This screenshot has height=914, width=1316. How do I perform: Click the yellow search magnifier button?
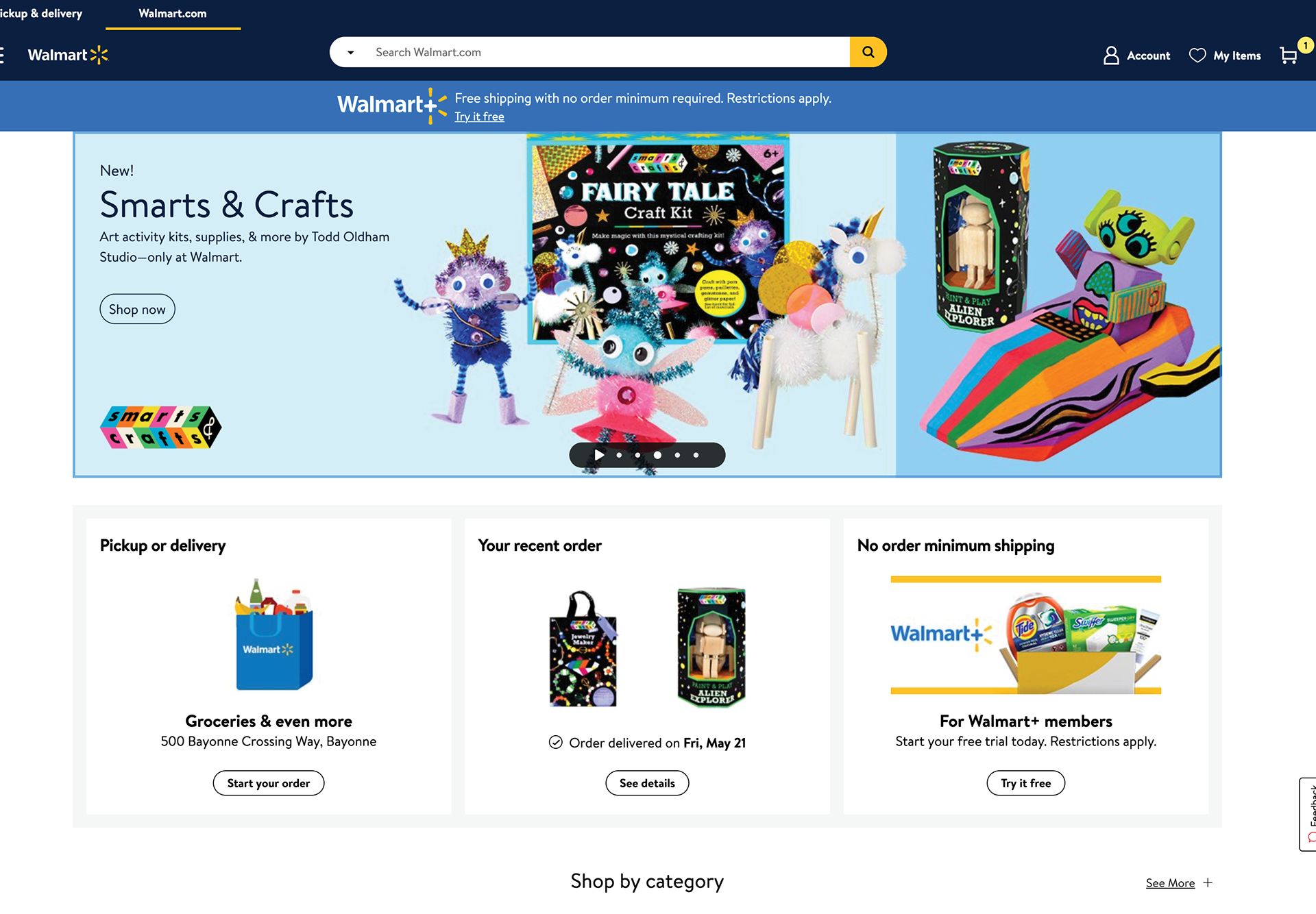868,52
